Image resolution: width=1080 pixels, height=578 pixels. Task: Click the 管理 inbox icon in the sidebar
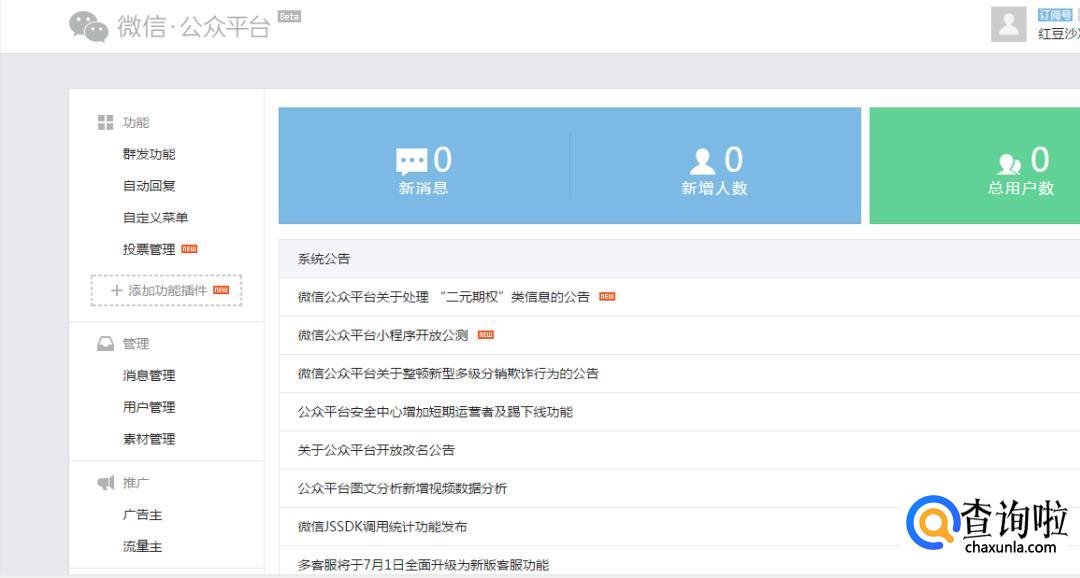(105, 343)
